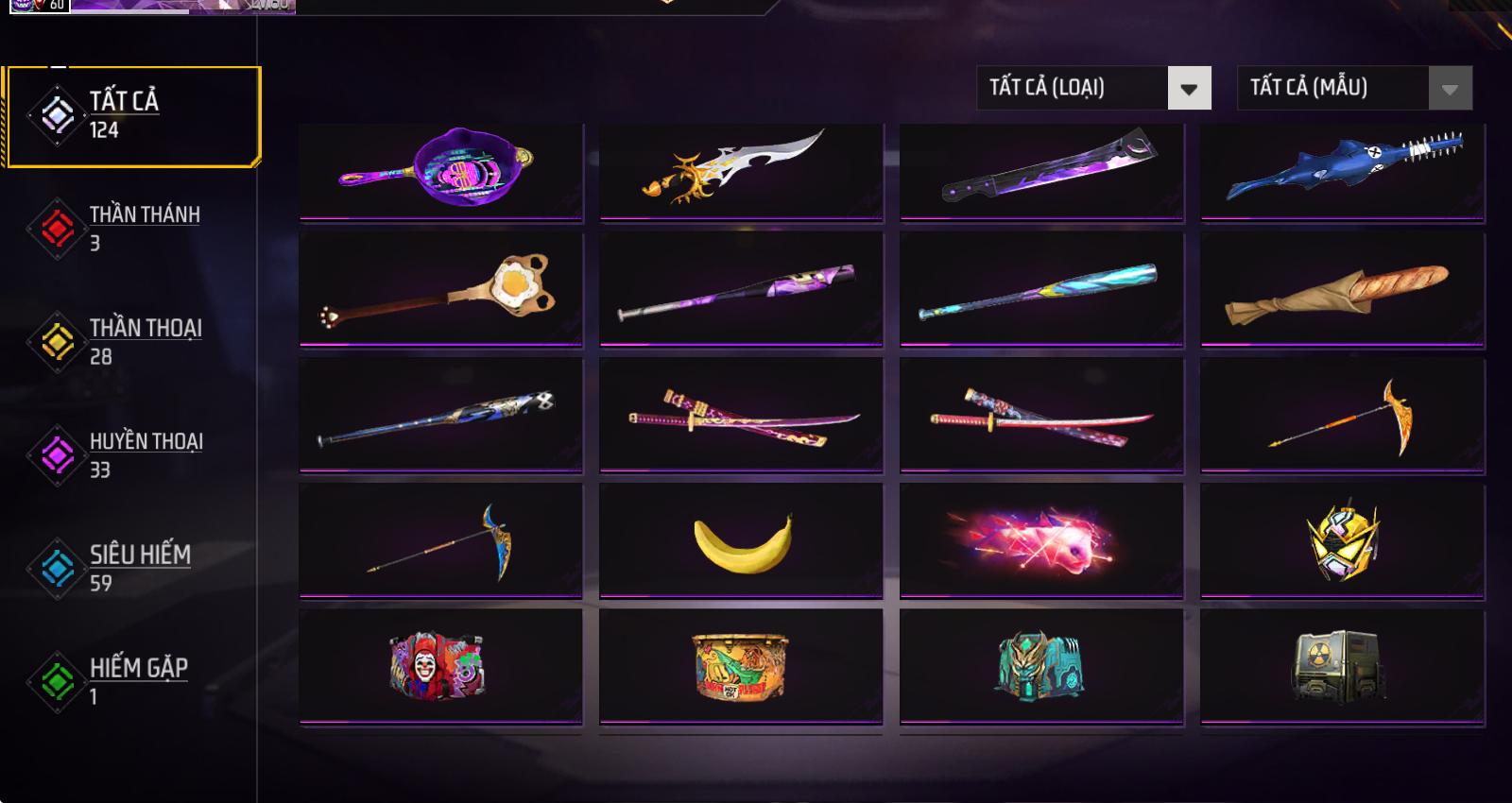Select the TẤT CẢ 124 category

pyautogui.click(x=132, y=116)
